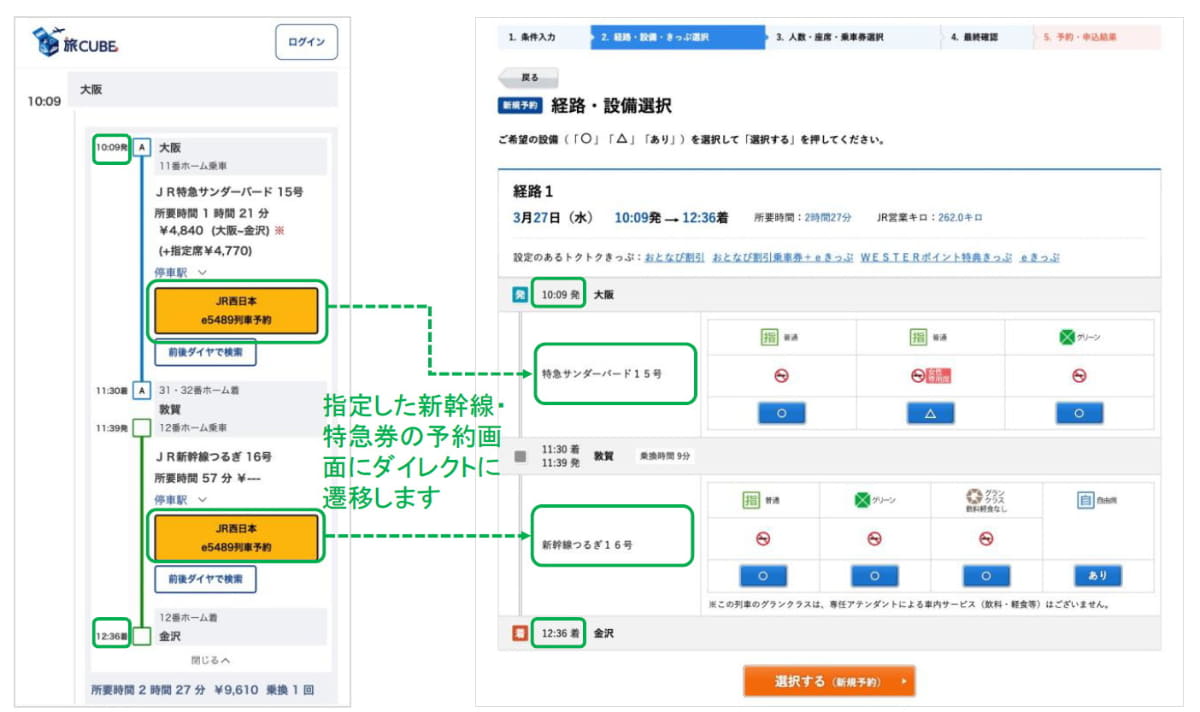The height and width of the screenshot is (712, 1200).
Task: Select step 2. 経路・設備・きっぷ選択
Action: (x=677, y=37)
